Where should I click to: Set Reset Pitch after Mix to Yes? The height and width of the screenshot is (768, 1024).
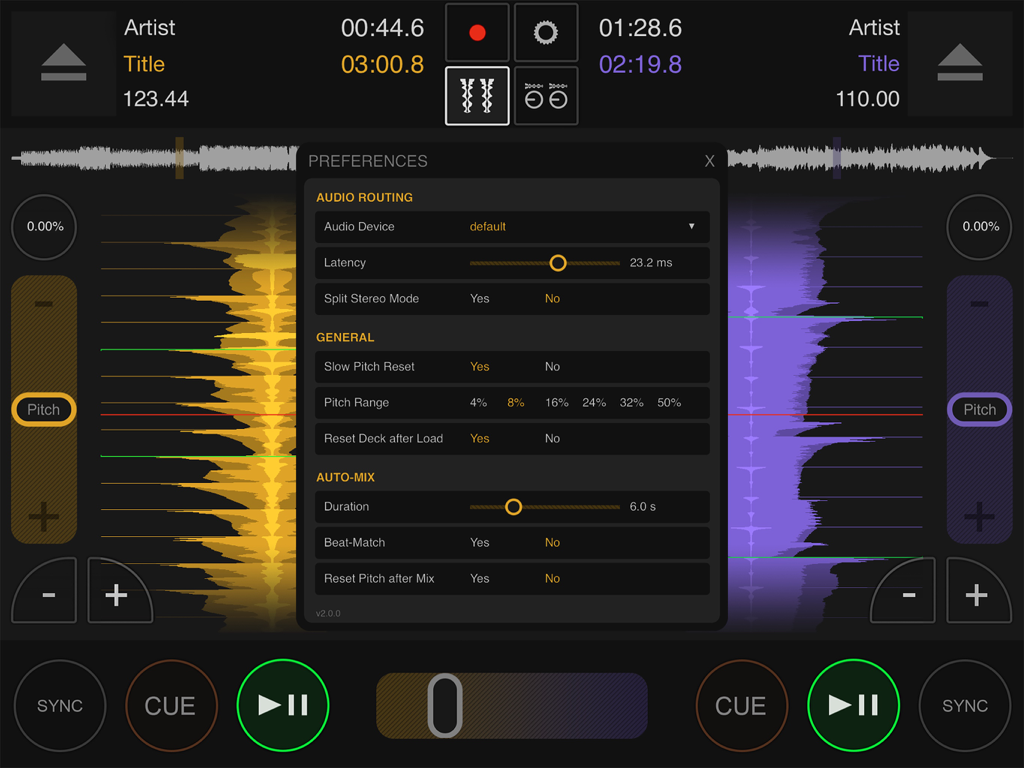479,578
